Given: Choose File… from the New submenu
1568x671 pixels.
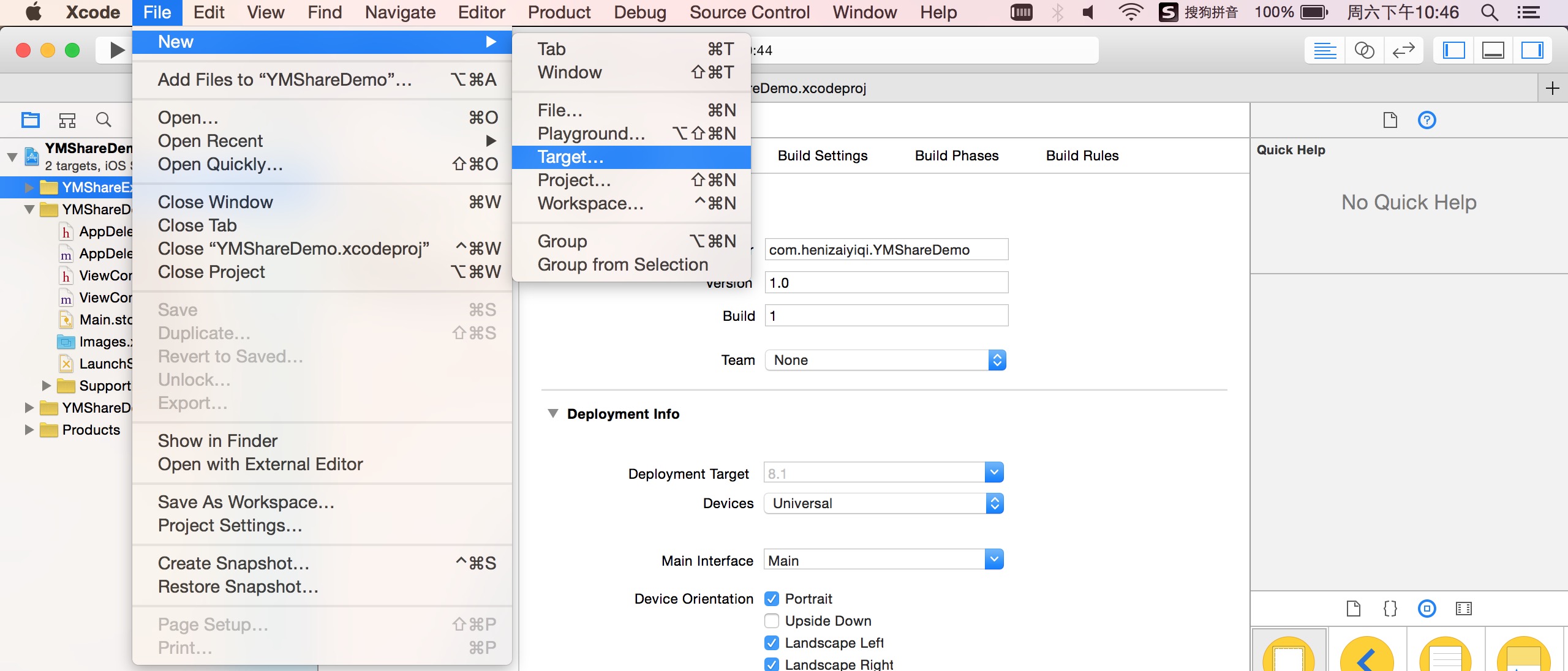Looking at the screenshot, I should [x=631, y=110].
